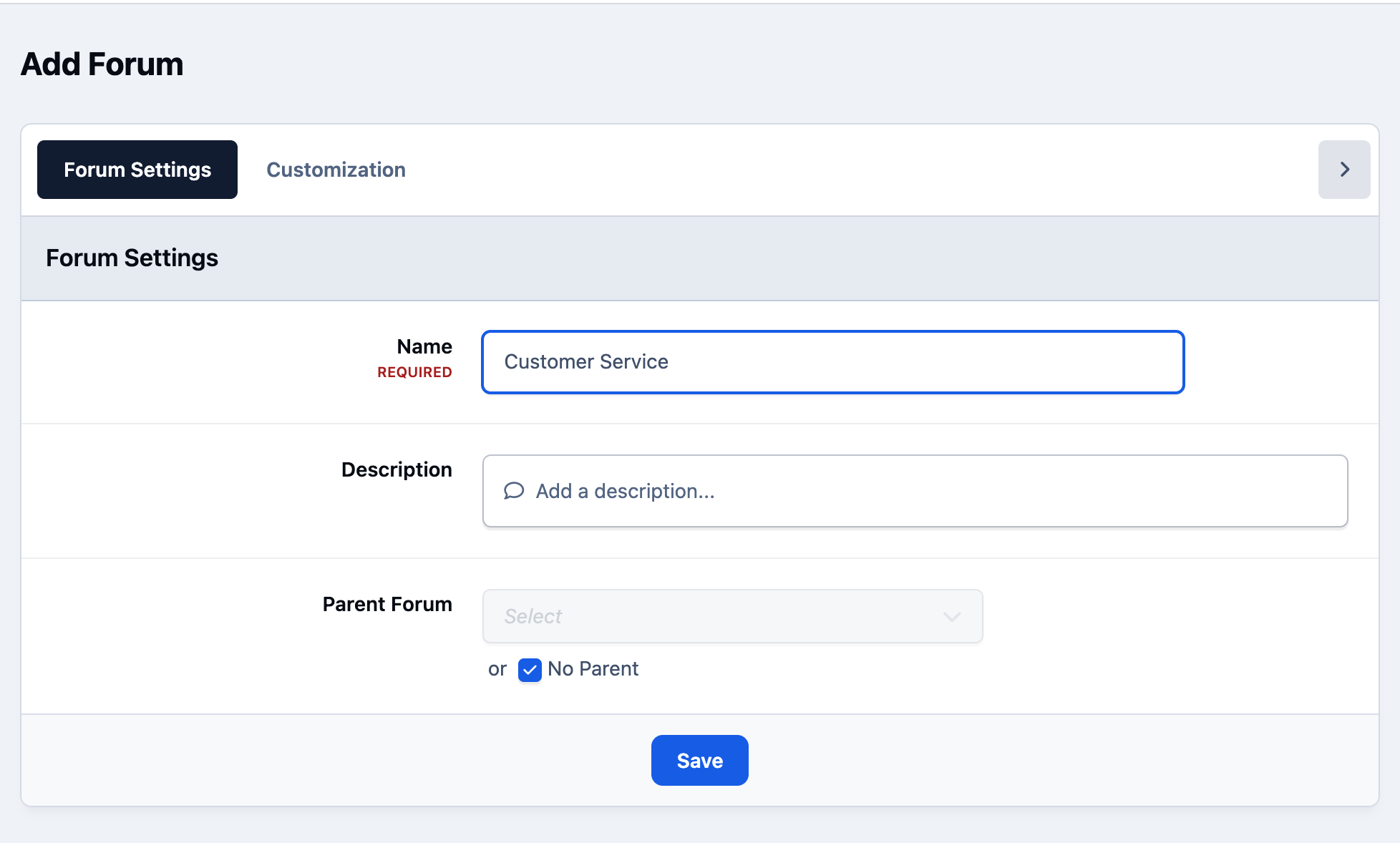The width and height of the screenshot is (1400, 843).
Task: Click the Forum Settings section header
Action: (132, 258)
